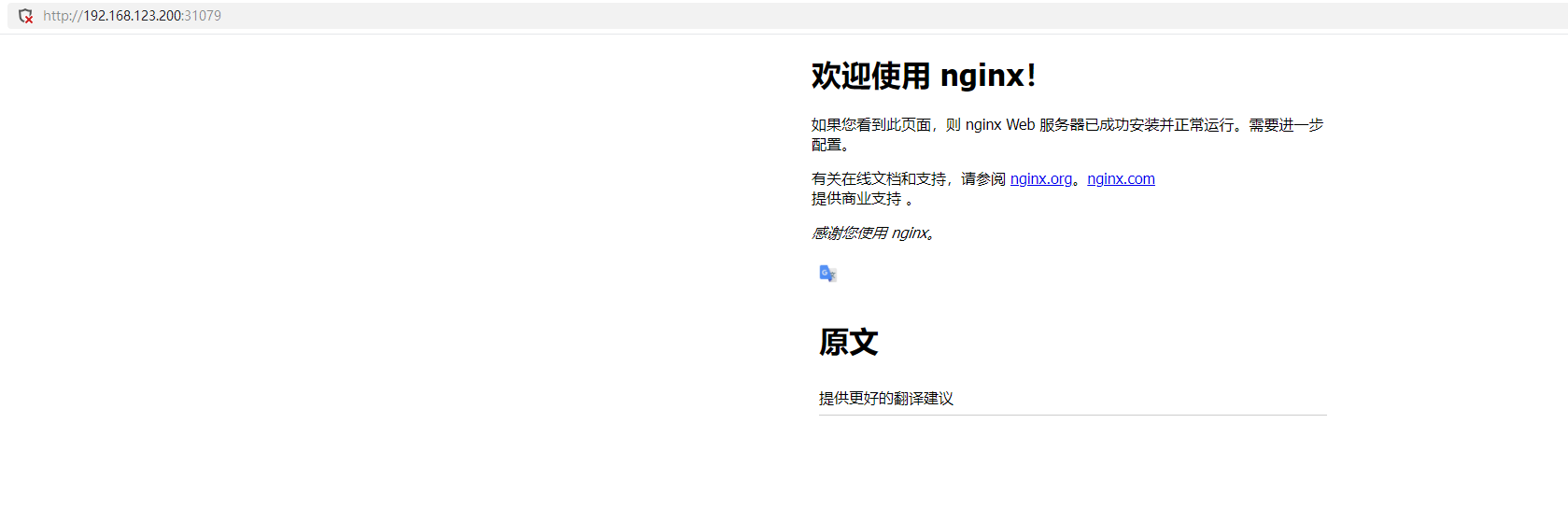1568x508 pixels.
Task: Click the Google Translate icon below the text
Action: [x=827, y=274]
